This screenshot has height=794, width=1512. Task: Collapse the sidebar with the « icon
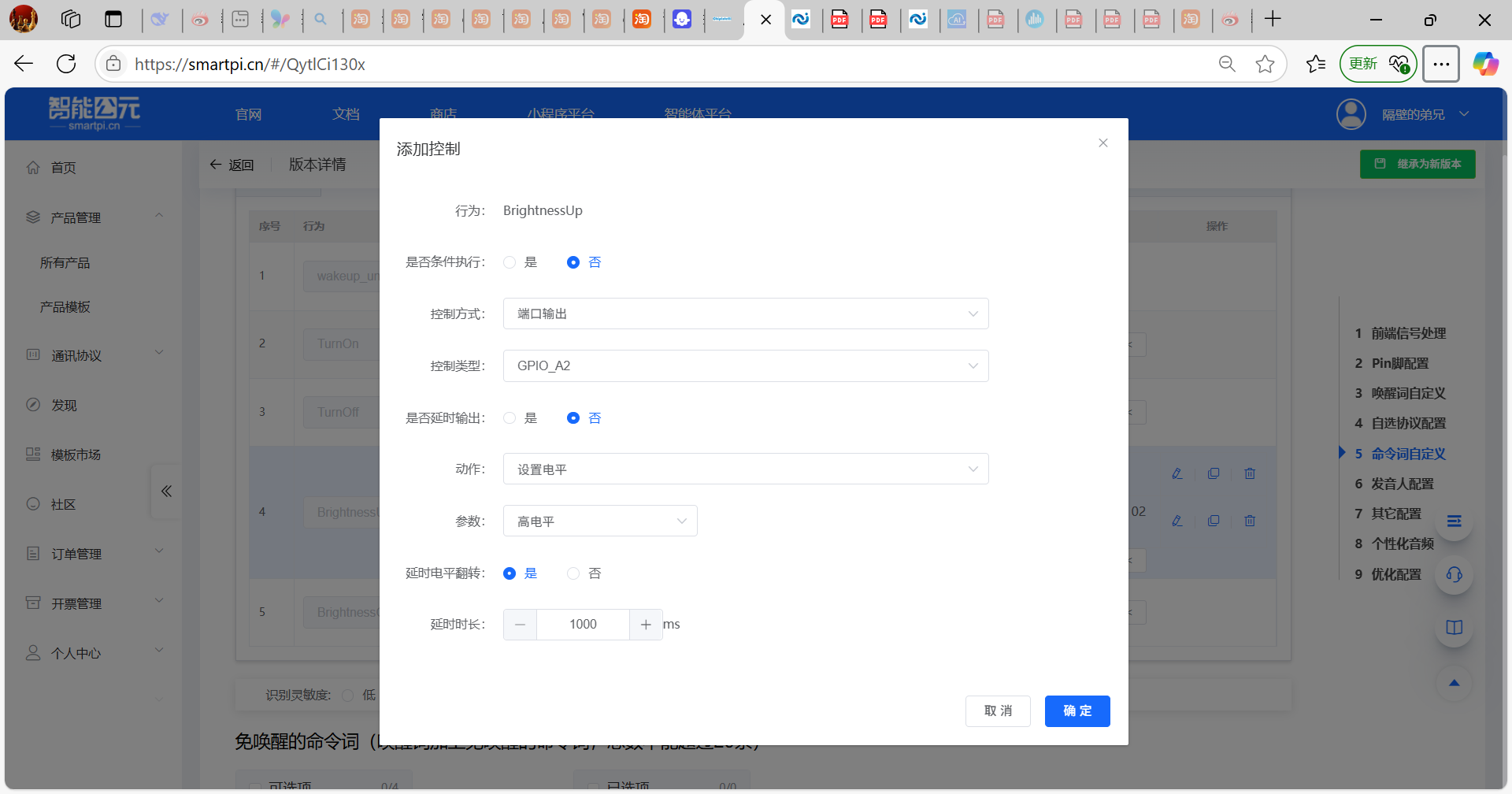click(x=165, y=491)
